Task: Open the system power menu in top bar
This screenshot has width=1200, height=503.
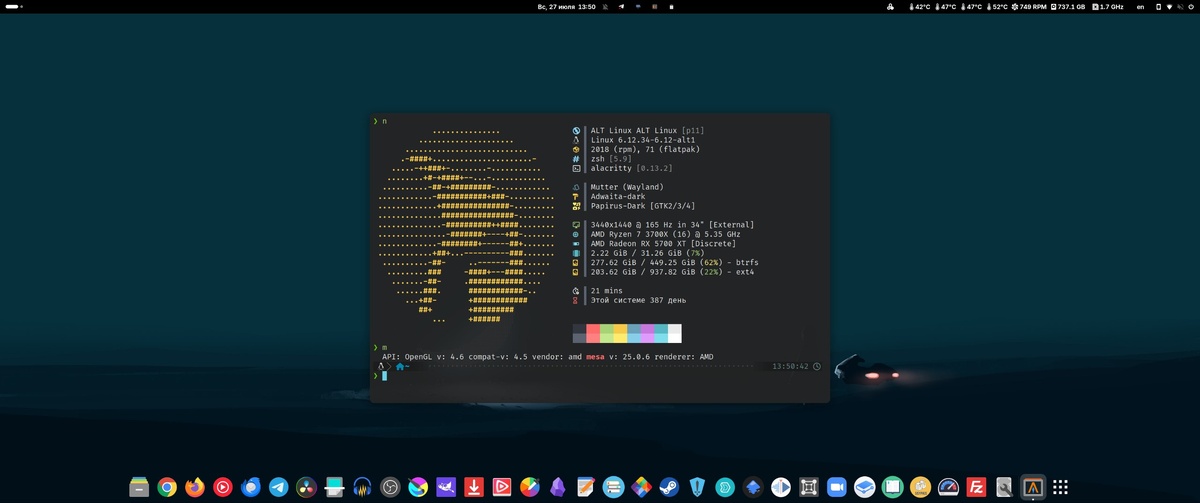Action: click(x=1191, y=7)
